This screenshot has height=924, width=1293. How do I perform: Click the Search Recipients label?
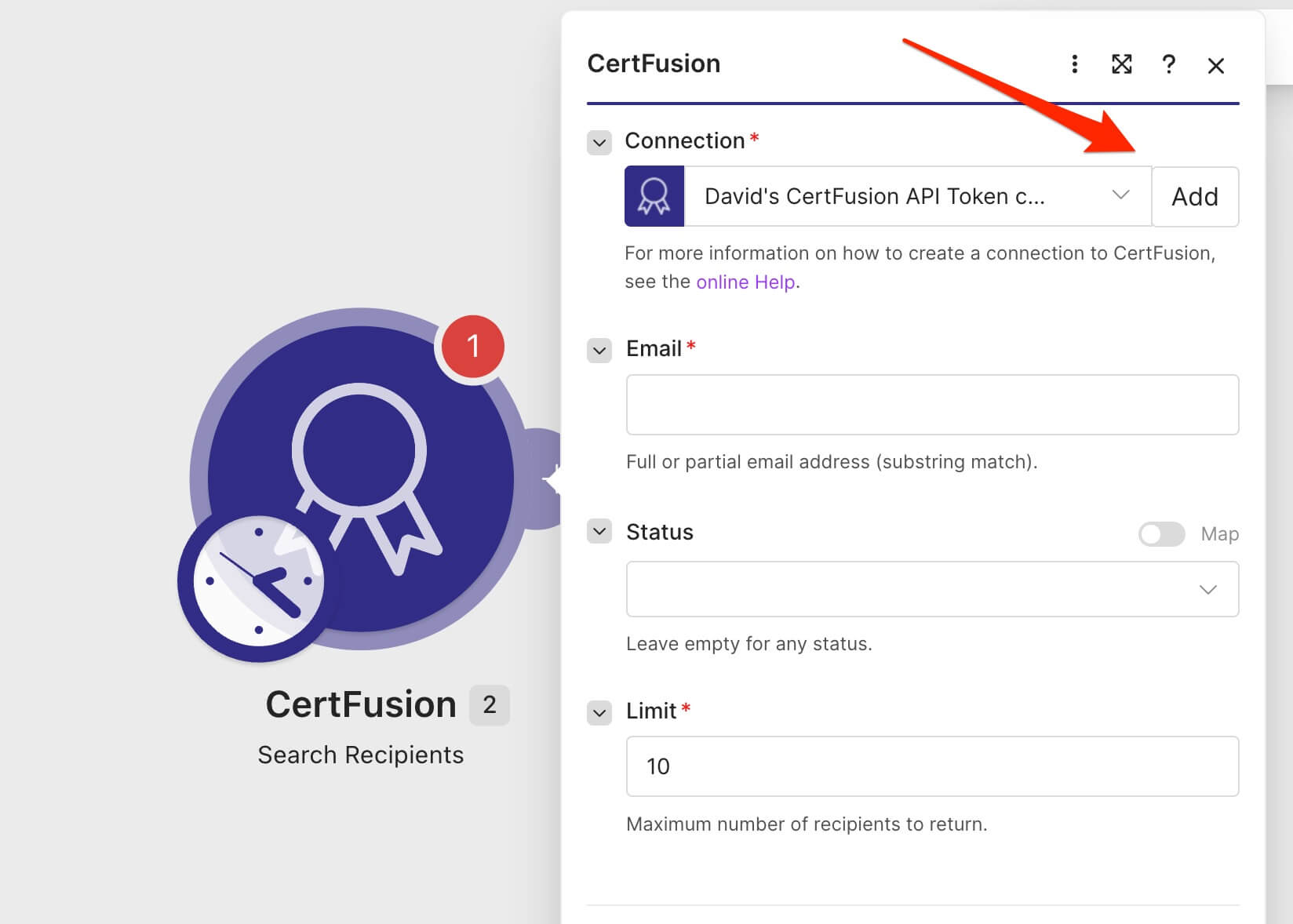361,755
